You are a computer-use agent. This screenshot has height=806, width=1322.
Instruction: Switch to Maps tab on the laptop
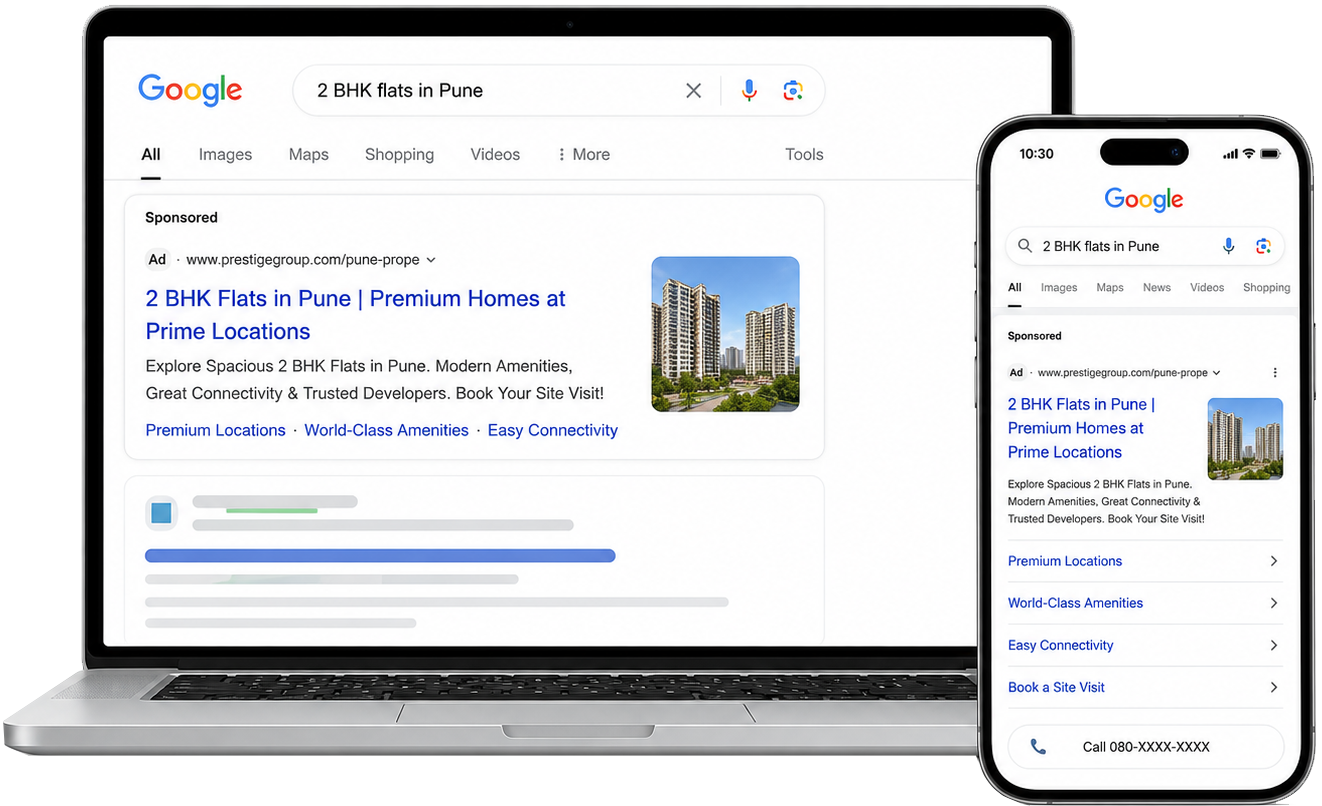click(x=309, y=154)
